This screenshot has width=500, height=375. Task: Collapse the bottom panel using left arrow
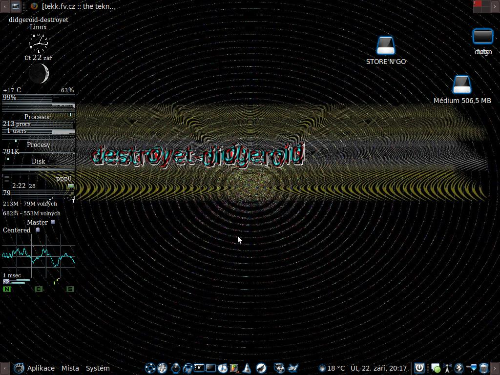[4, 368]
